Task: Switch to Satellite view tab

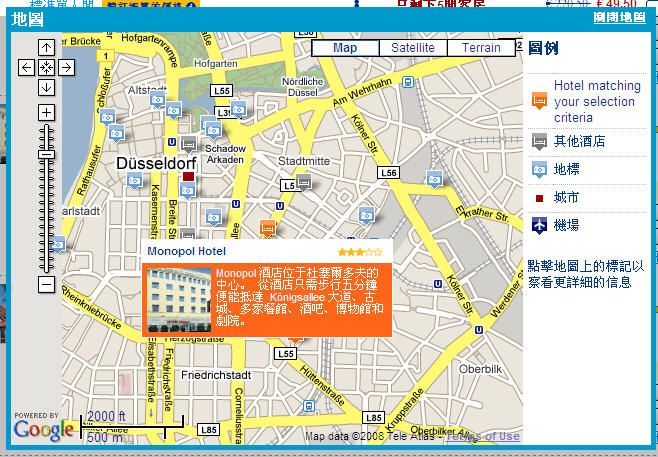Action: (x=413, y=48)
